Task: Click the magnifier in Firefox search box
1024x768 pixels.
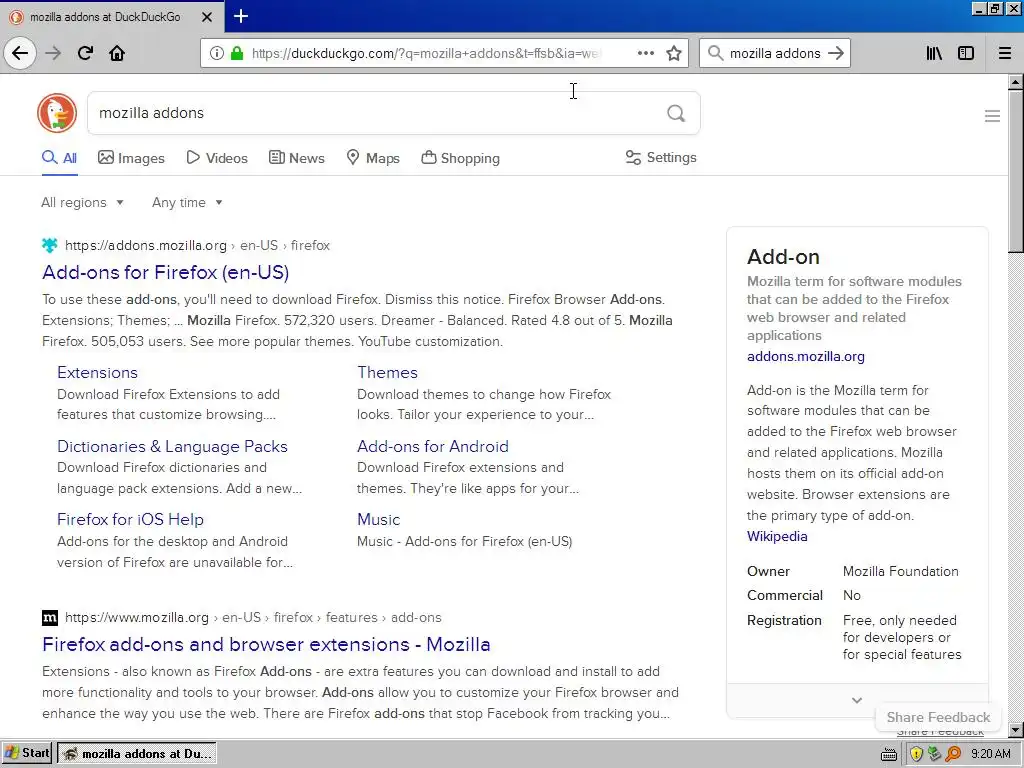Action: pos(716,53)
